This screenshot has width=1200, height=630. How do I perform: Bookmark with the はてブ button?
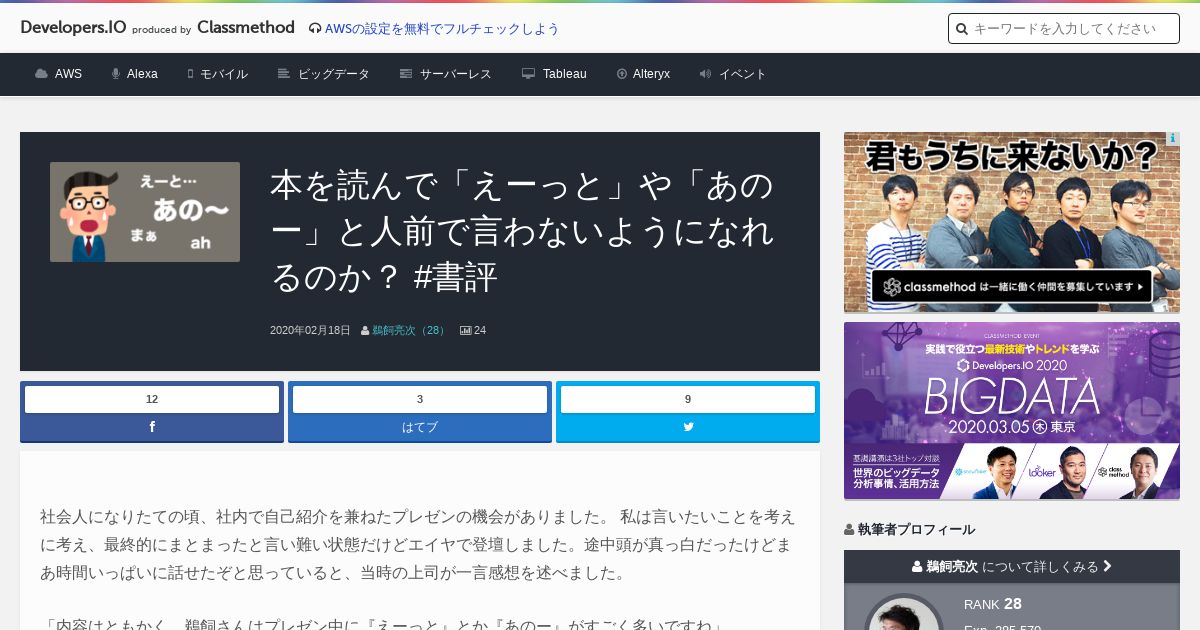420,427
